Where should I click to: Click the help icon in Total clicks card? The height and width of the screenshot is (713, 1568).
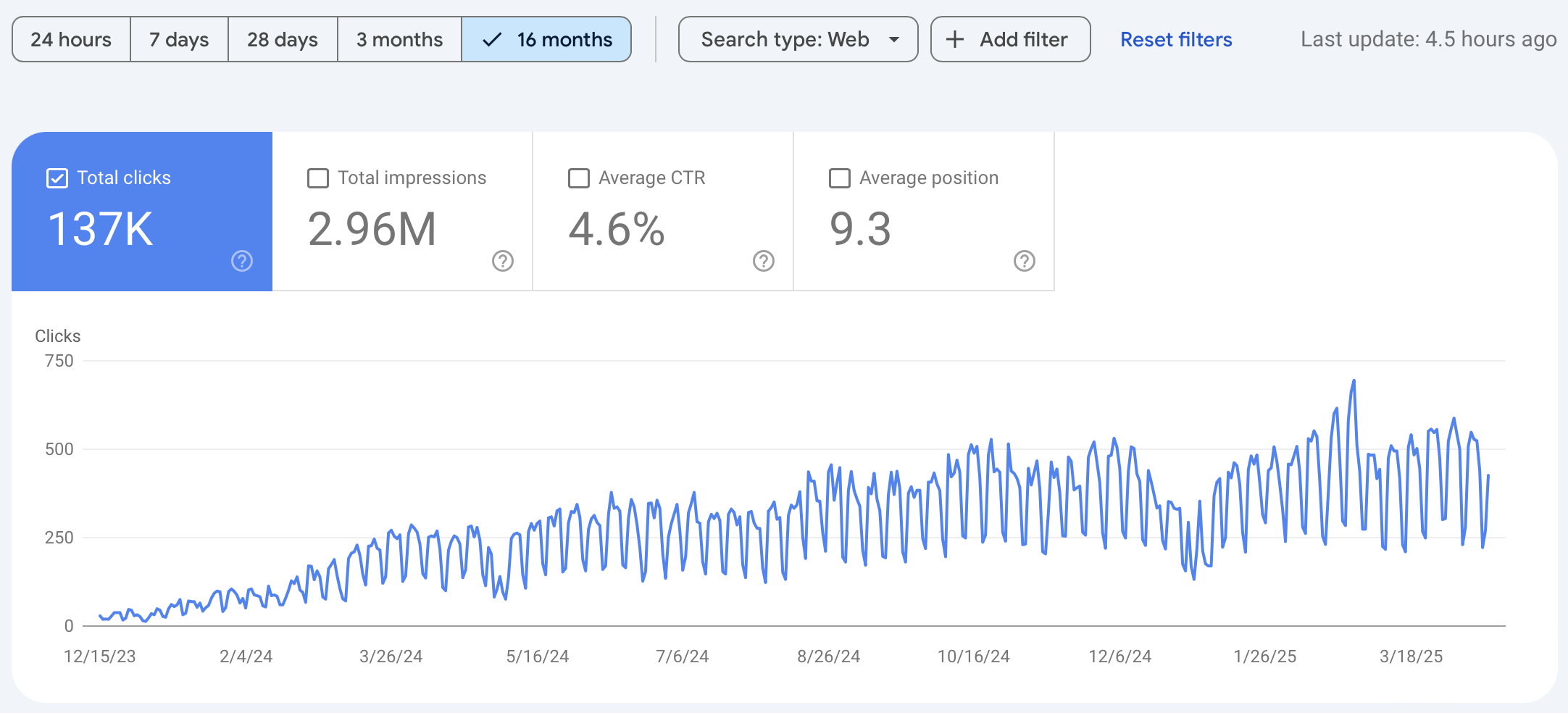242,261
